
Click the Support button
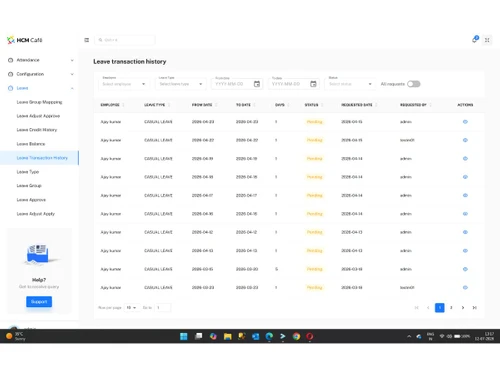pyautogui.click(x=39, y=302)
